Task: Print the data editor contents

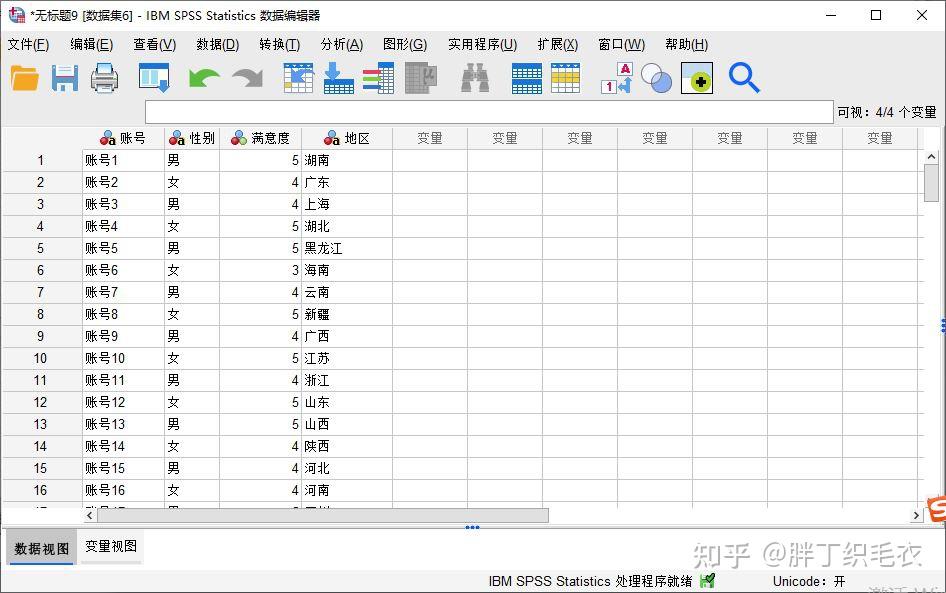Action: click(105, 78)
